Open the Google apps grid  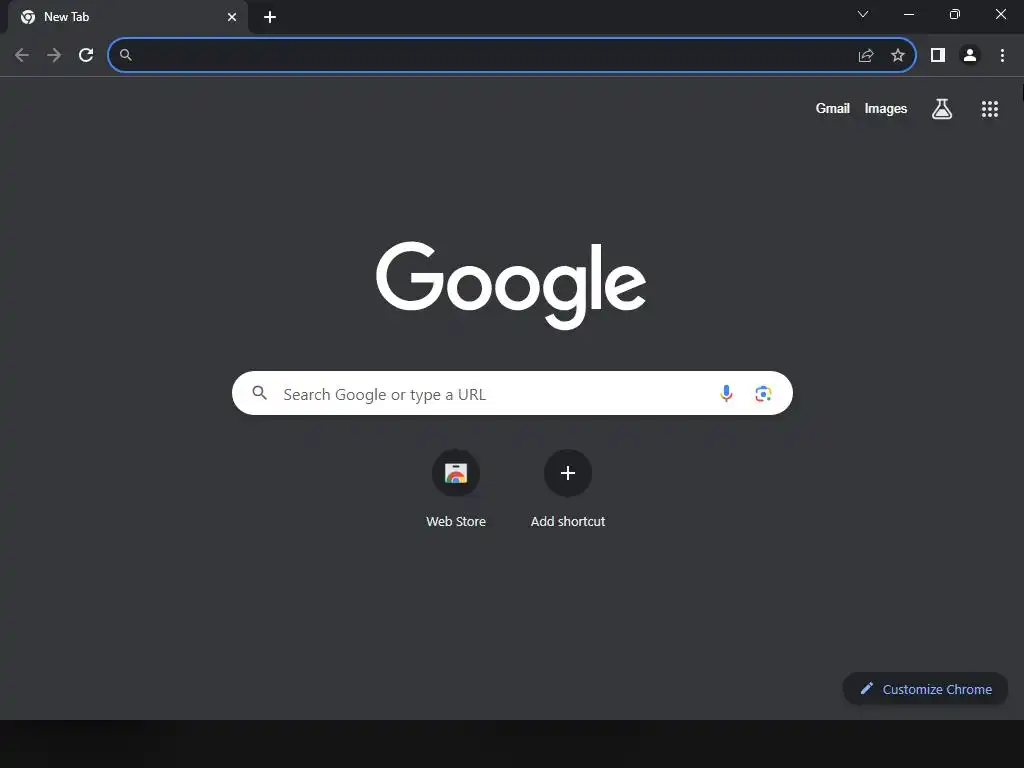(990, 109)
